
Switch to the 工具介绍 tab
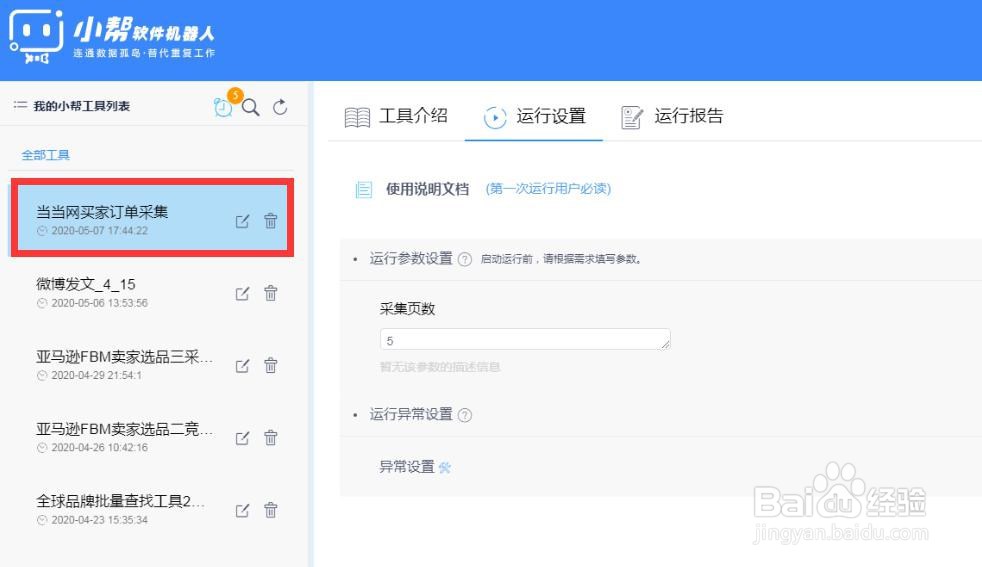[x=396, y=116]
